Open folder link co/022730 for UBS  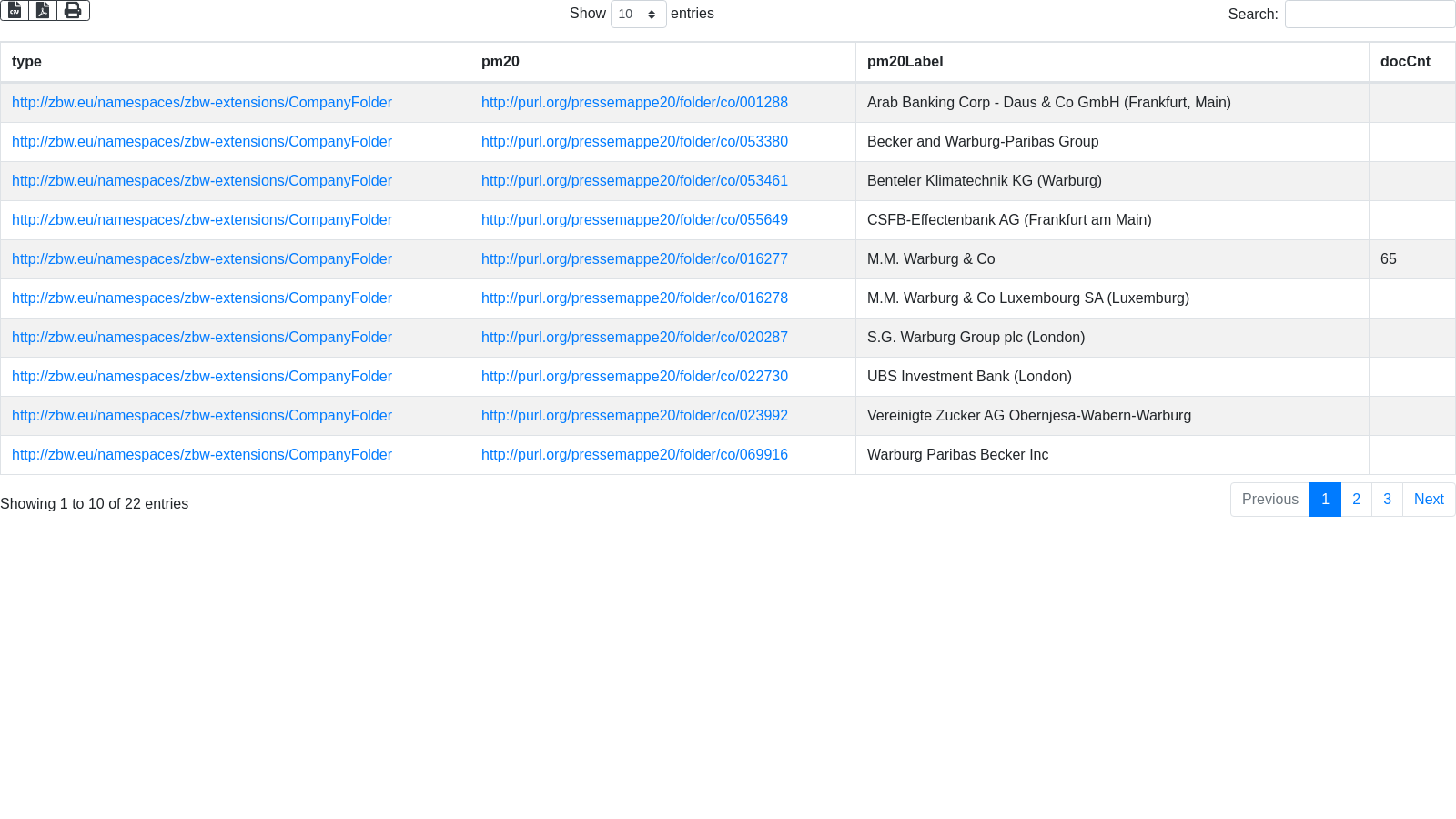pyautogui.click(x=634, y=377)
